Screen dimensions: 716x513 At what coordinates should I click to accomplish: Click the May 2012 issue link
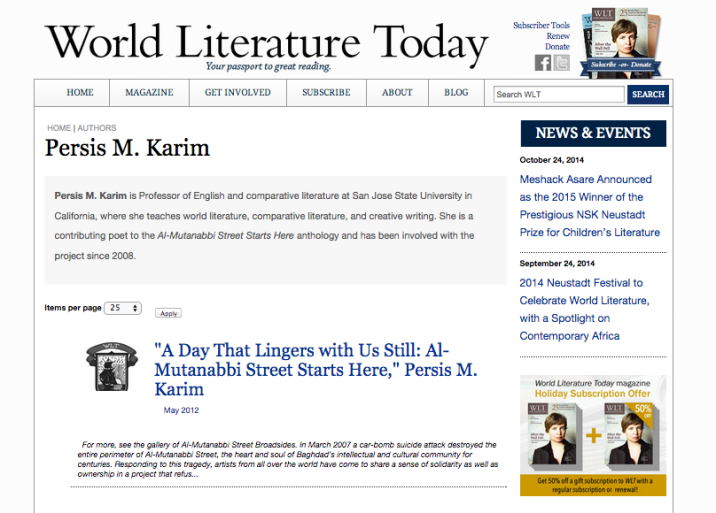[x=181, y=410]
